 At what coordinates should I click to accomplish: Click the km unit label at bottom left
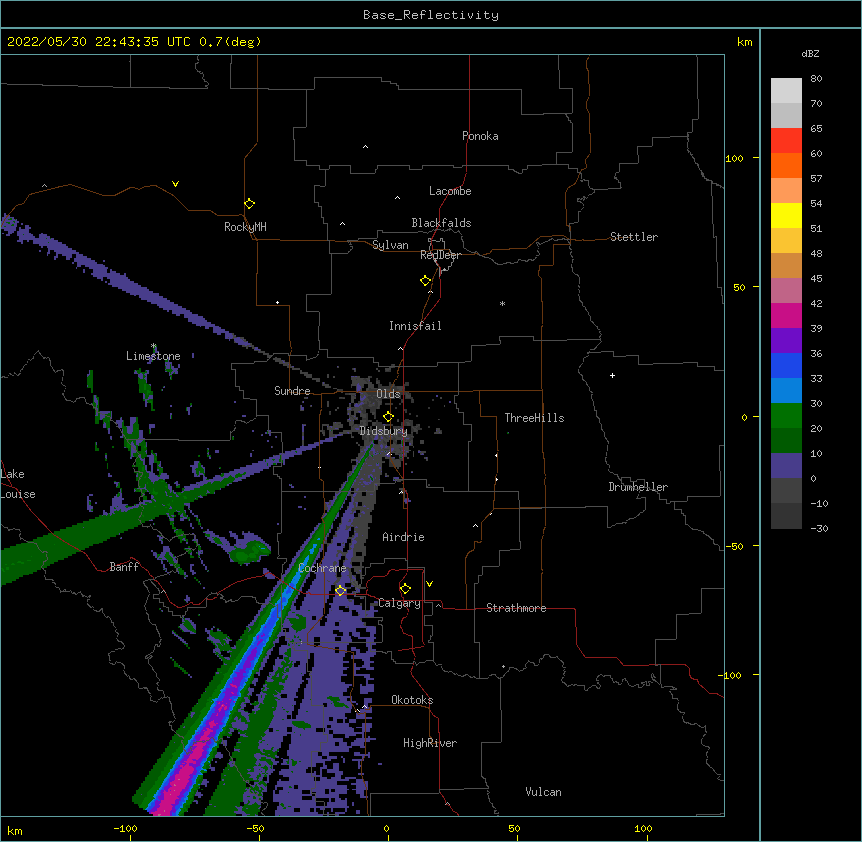(15, 830)
